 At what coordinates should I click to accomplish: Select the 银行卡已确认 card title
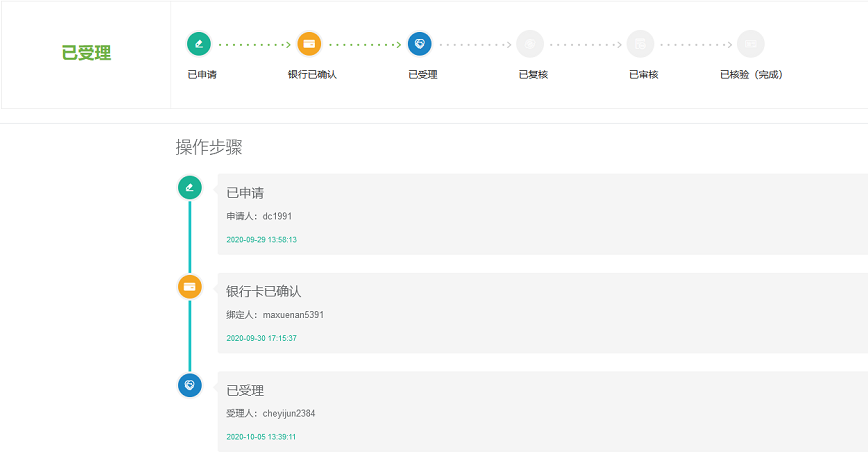coord(263,291)
